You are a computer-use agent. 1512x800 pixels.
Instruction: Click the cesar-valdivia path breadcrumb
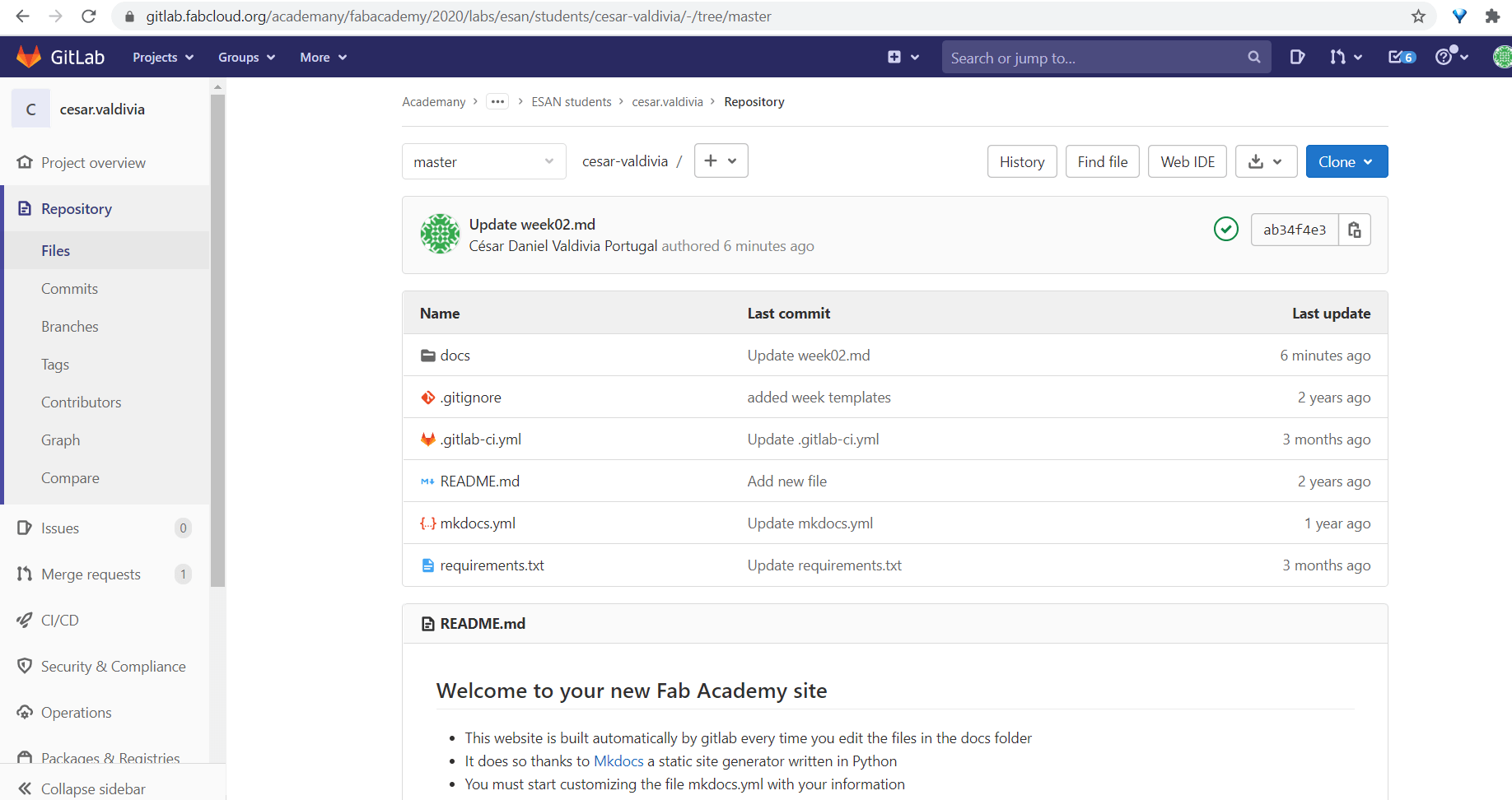coord(625,161)
